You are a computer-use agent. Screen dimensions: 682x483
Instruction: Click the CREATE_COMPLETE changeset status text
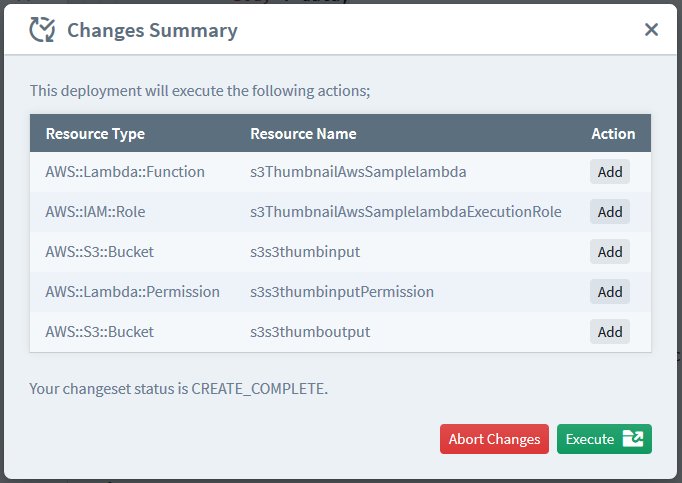[258, 389]
